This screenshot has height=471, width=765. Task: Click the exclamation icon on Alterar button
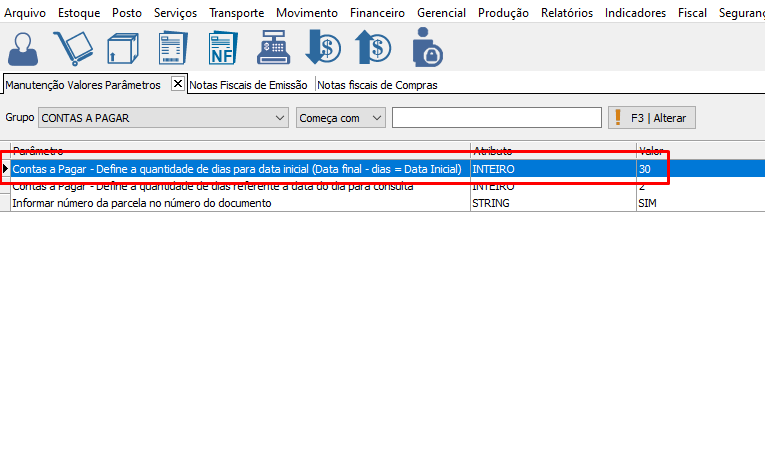click(618, 118)
